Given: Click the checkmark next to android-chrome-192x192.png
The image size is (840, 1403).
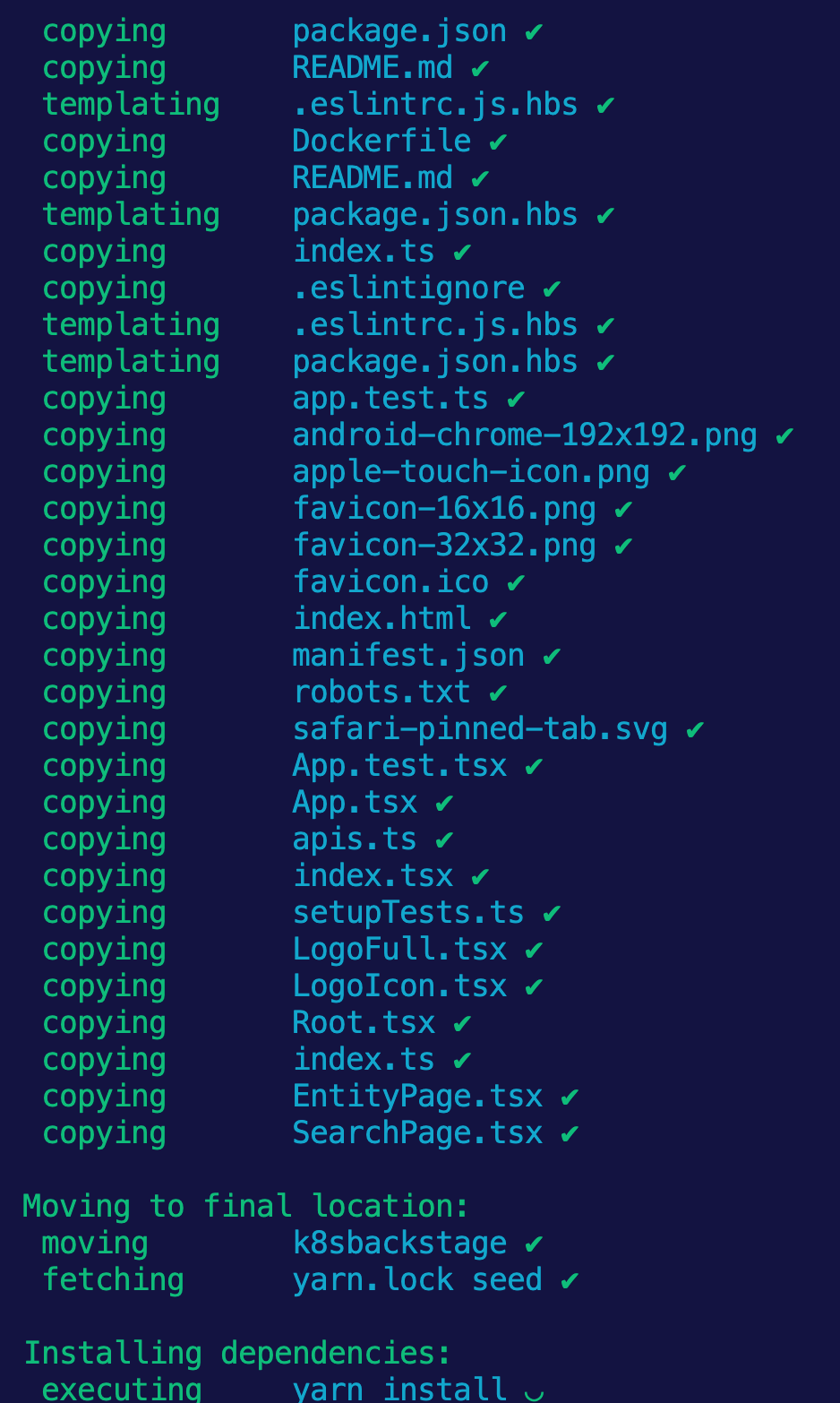Looking at the screenshot, I should point(784,436).
